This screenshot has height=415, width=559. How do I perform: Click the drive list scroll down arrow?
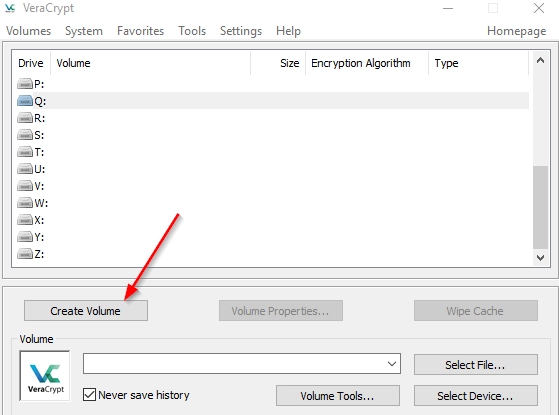pyautogui.click(x=540, y=257)
